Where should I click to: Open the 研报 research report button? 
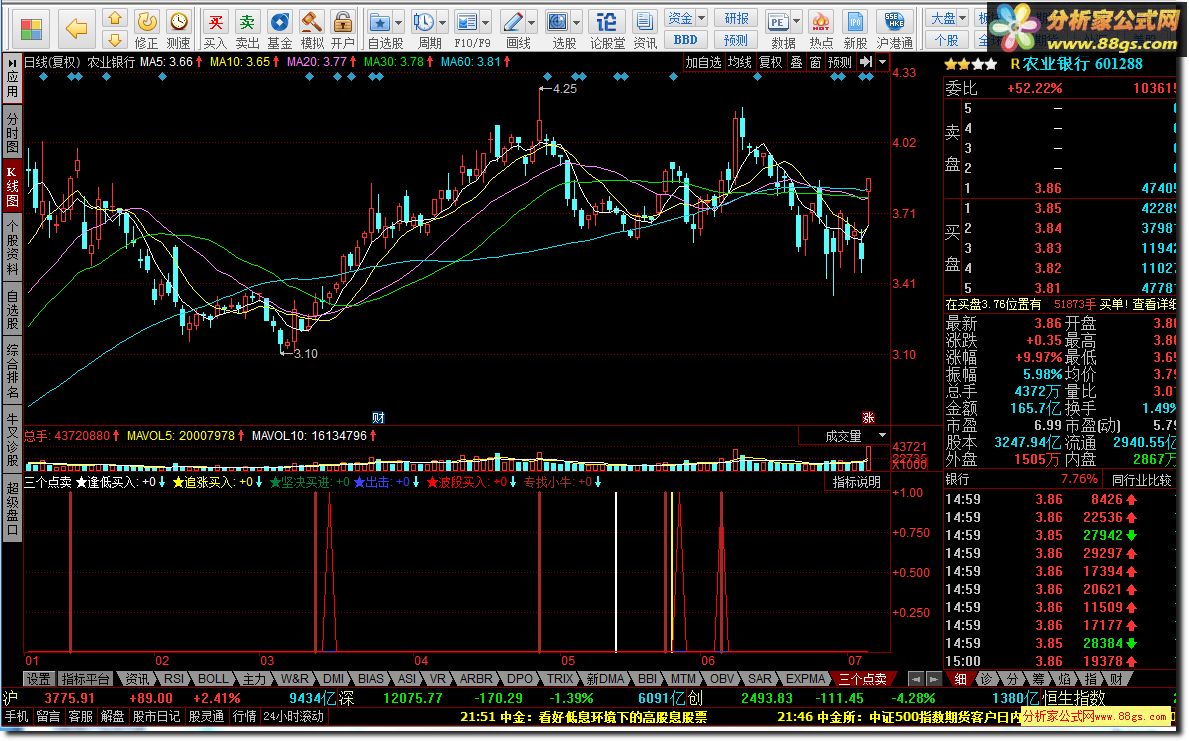click(736, 18)
